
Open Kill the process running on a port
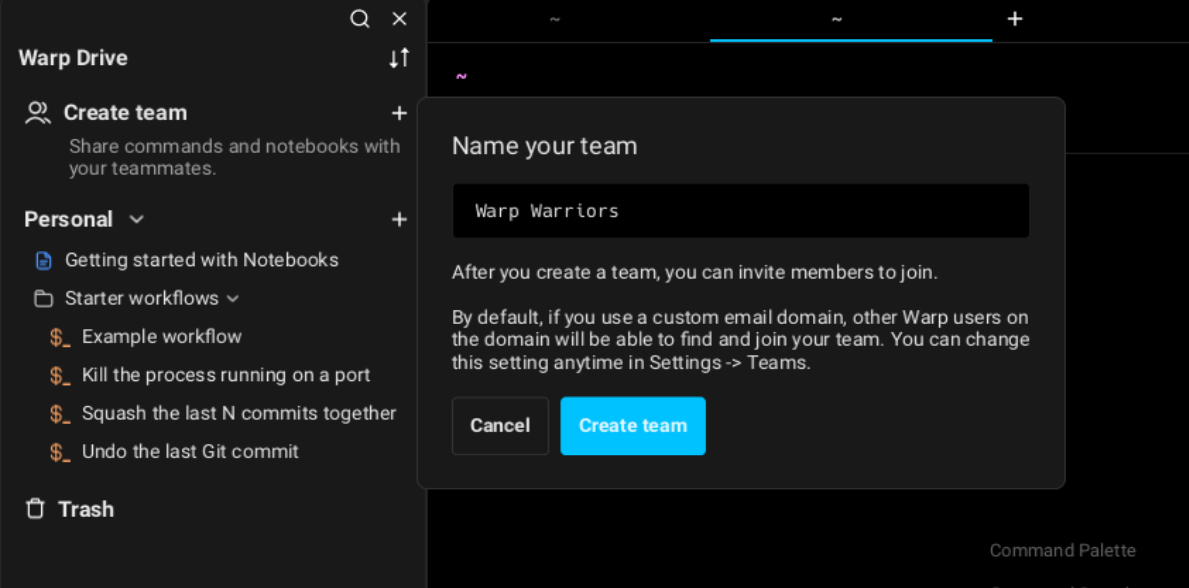226,375
